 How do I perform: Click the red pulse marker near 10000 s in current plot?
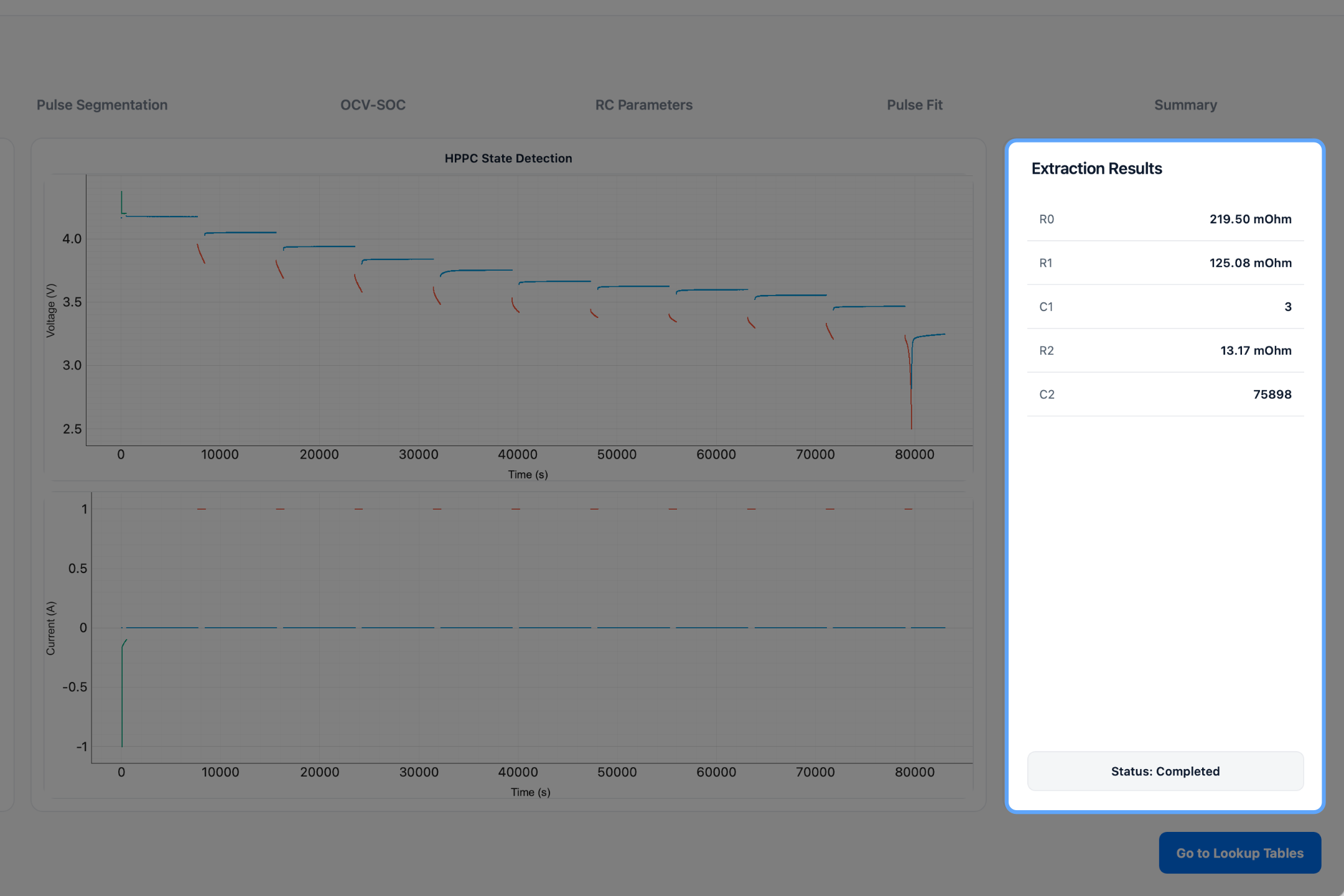[x=202, y=509]
